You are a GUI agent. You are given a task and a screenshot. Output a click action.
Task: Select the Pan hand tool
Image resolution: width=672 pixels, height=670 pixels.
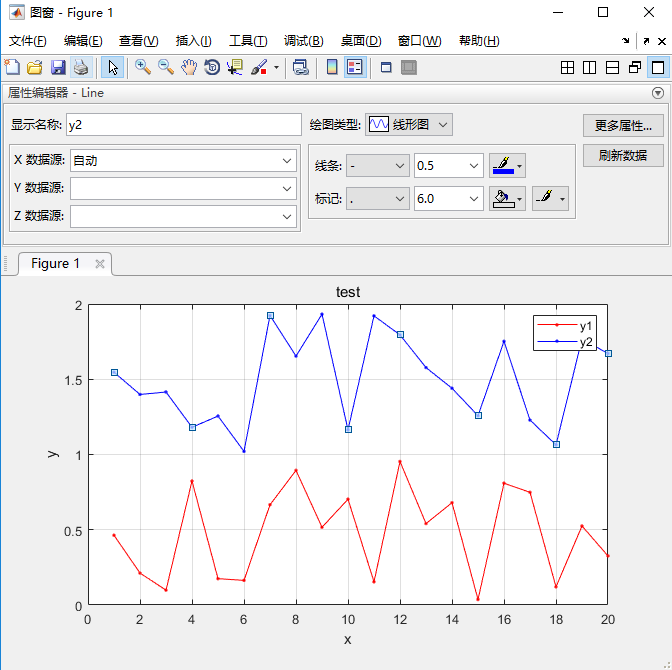[x=189, y=67]
